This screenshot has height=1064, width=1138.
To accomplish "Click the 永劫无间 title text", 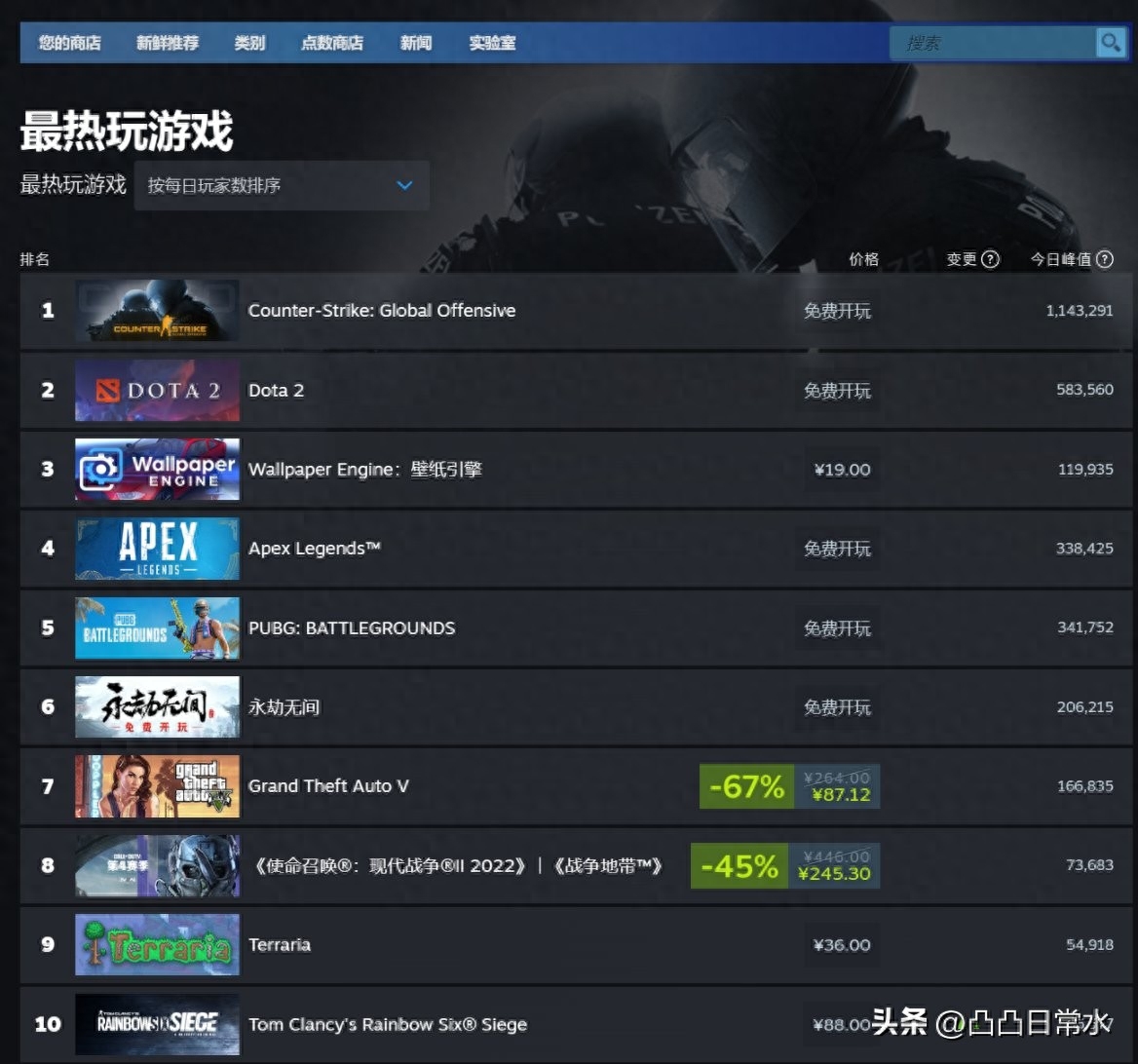I will pyautogui.click(x=284, y=707).
